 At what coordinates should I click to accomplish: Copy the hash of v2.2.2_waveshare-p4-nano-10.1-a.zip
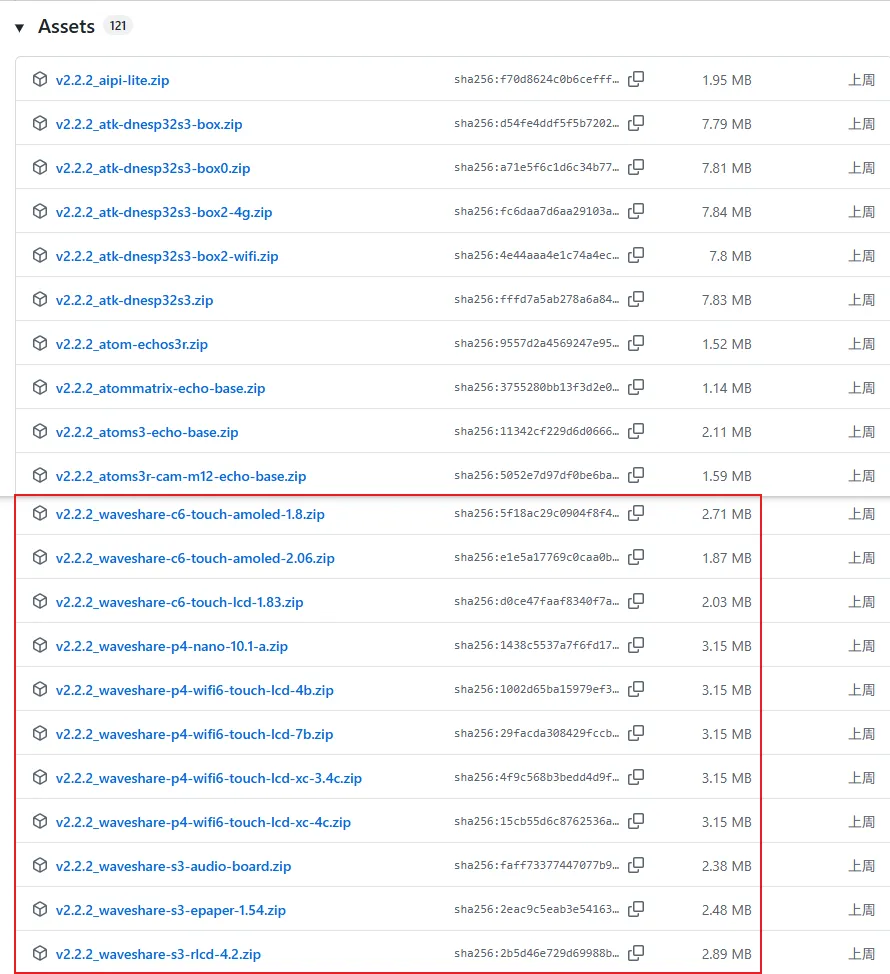pyautogui.click(x=636, y=645)
